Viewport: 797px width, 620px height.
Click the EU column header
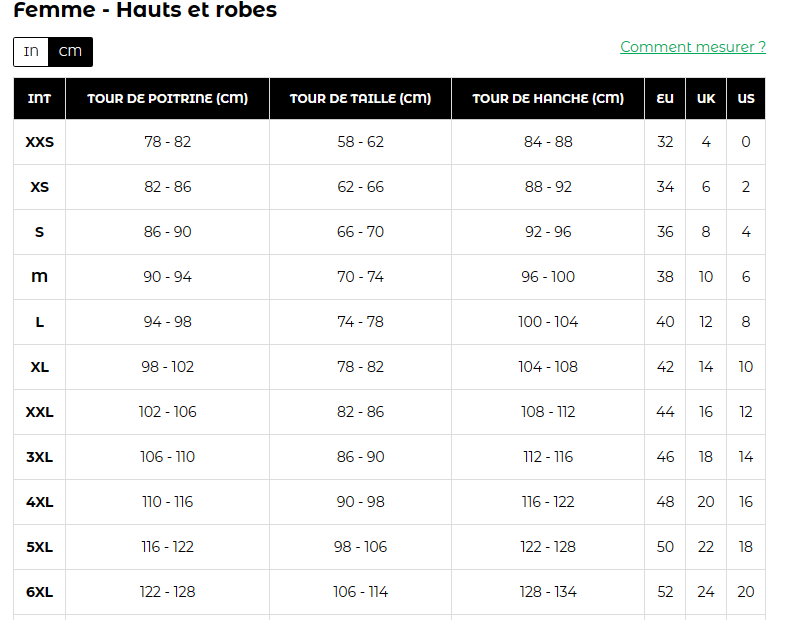pos(665,99)
